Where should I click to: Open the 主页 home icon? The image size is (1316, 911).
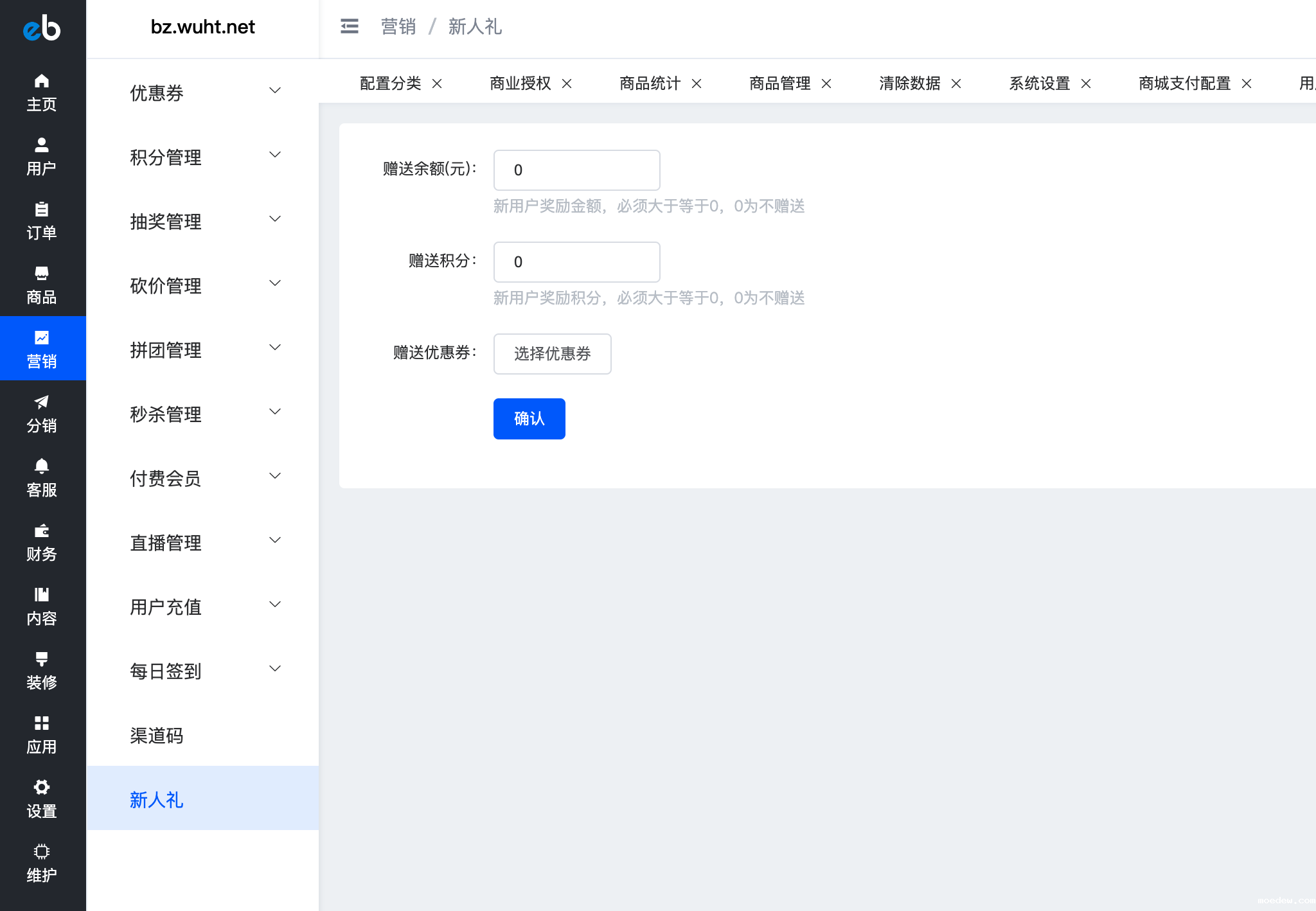click(x=42, y=81)
